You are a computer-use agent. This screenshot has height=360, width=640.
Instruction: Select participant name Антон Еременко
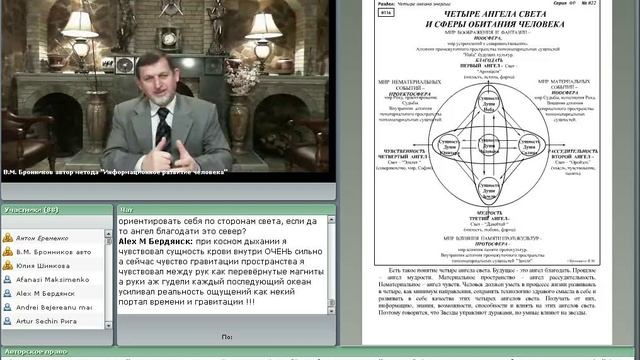pyautogui.click(x=42, y=238)
